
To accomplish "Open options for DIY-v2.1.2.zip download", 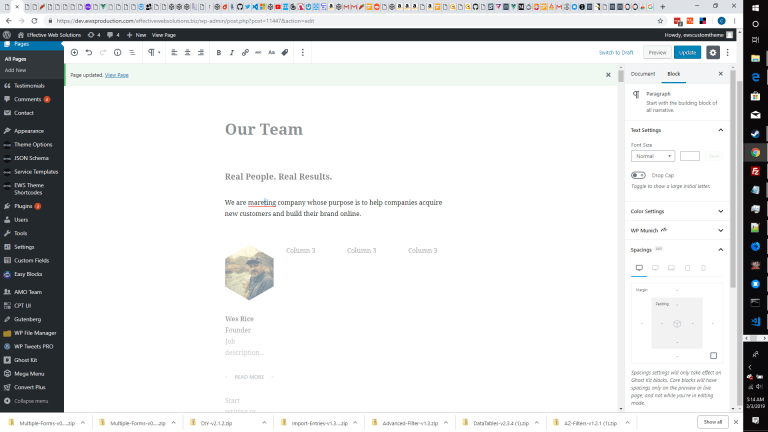I will [x=264, y=423].
